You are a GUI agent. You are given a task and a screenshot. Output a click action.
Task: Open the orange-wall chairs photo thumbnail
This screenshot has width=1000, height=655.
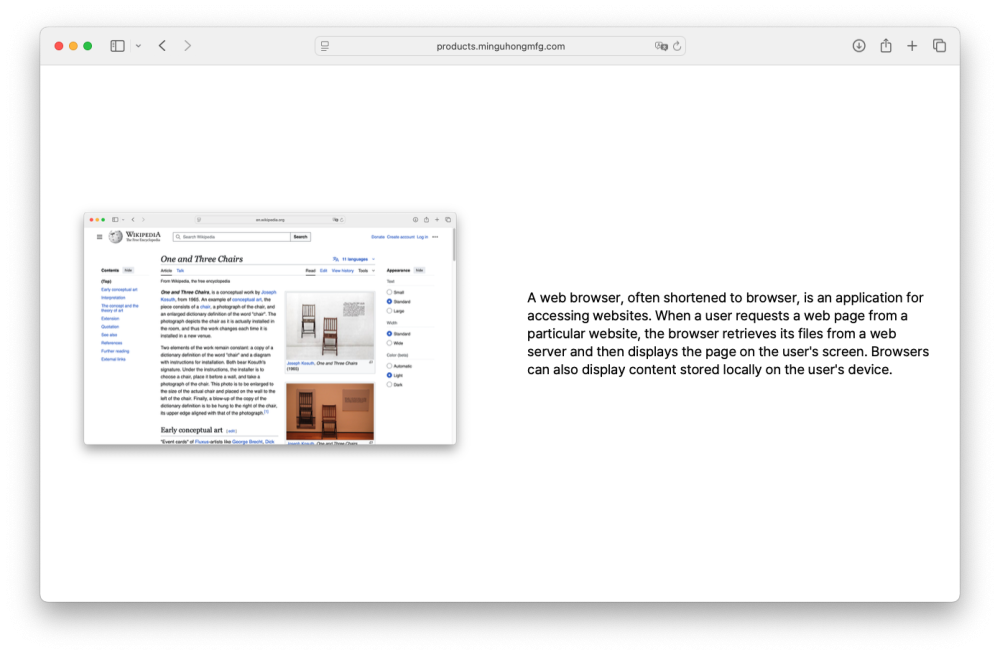(x=330, y=411)
